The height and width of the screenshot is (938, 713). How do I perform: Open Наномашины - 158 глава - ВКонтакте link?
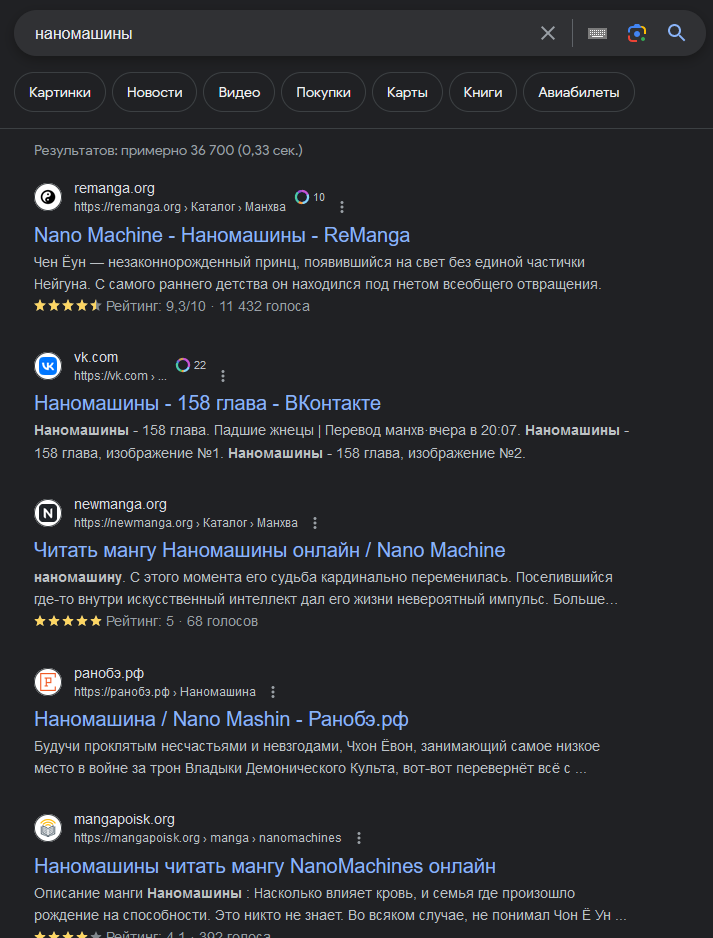(208, 403)
